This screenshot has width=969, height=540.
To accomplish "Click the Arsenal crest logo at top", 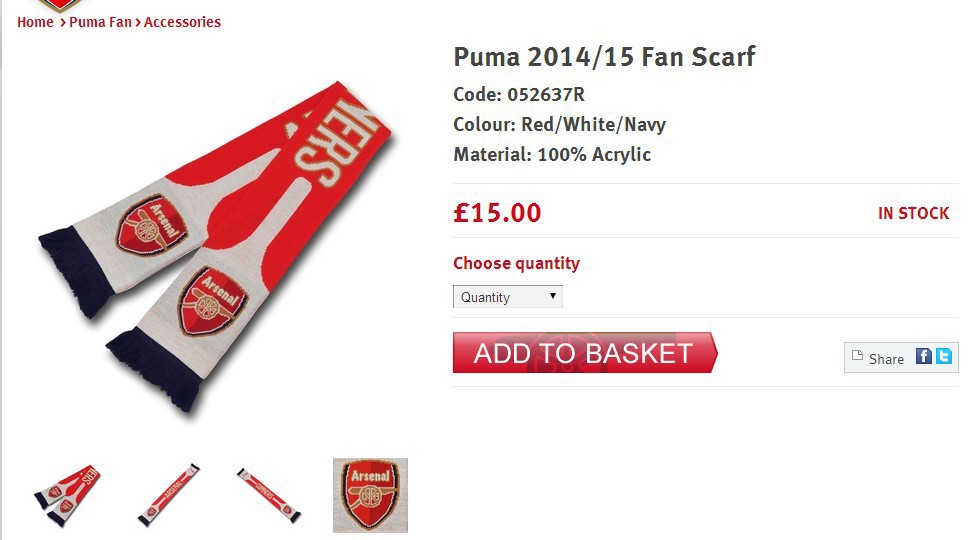I will [60, 4].
